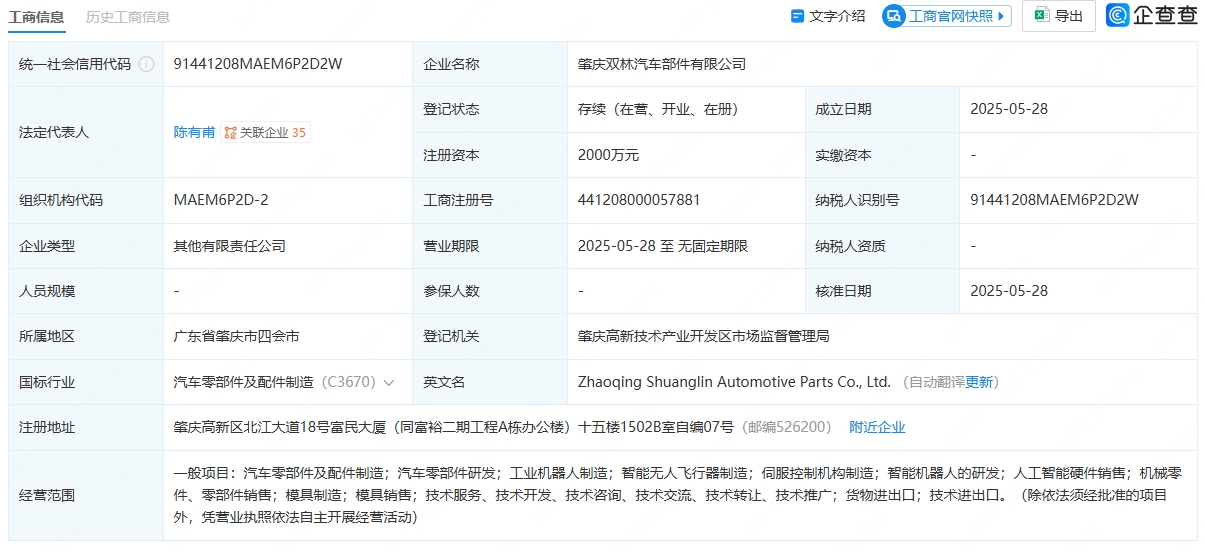This screenshot has height=552, width=1205.
Task: Click 更新 link beside English name
Action: [x=979, y=382]
